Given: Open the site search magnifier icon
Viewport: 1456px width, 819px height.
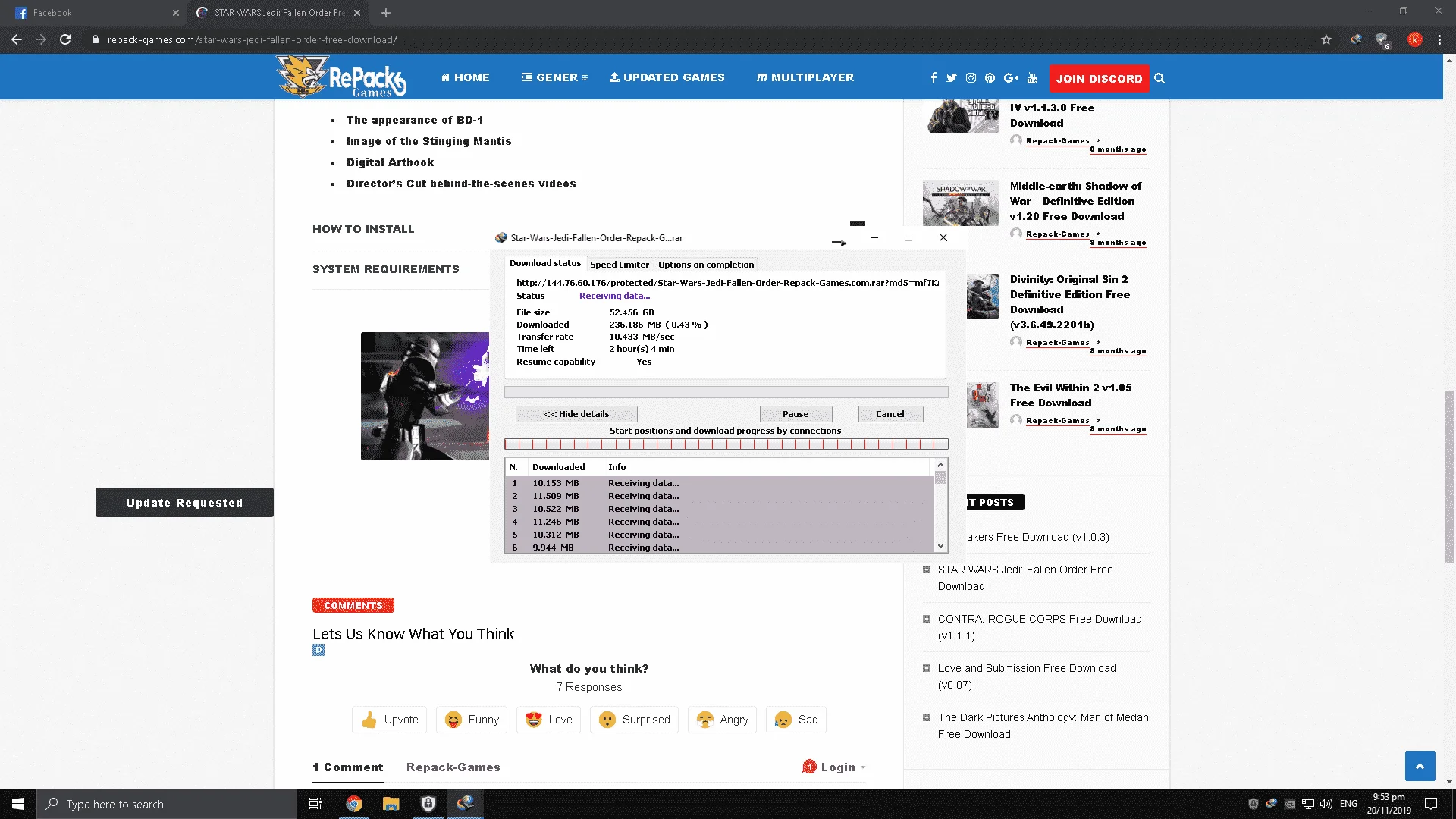Looking at the screenshot, I should click(1159, 78).
